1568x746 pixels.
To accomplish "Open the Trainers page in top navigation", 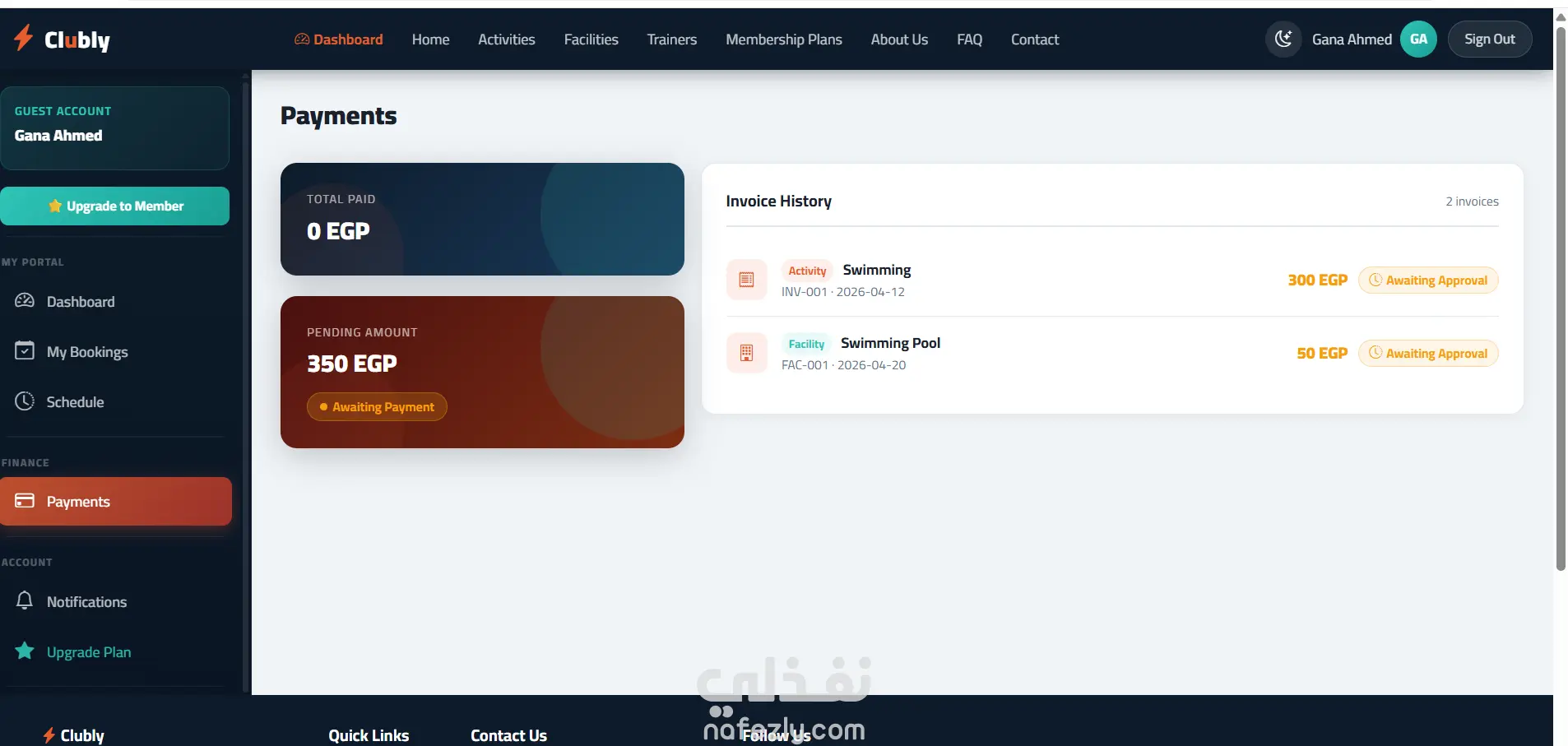I will tap(671, 39).
